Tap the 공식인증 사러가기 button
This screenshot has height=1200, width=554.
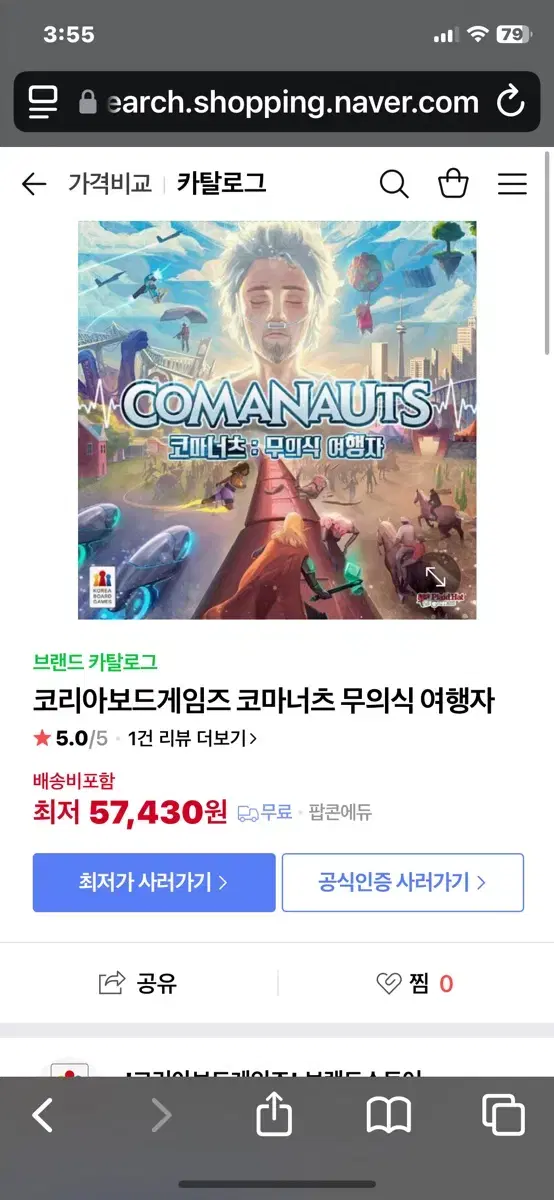tap(402, 882)
